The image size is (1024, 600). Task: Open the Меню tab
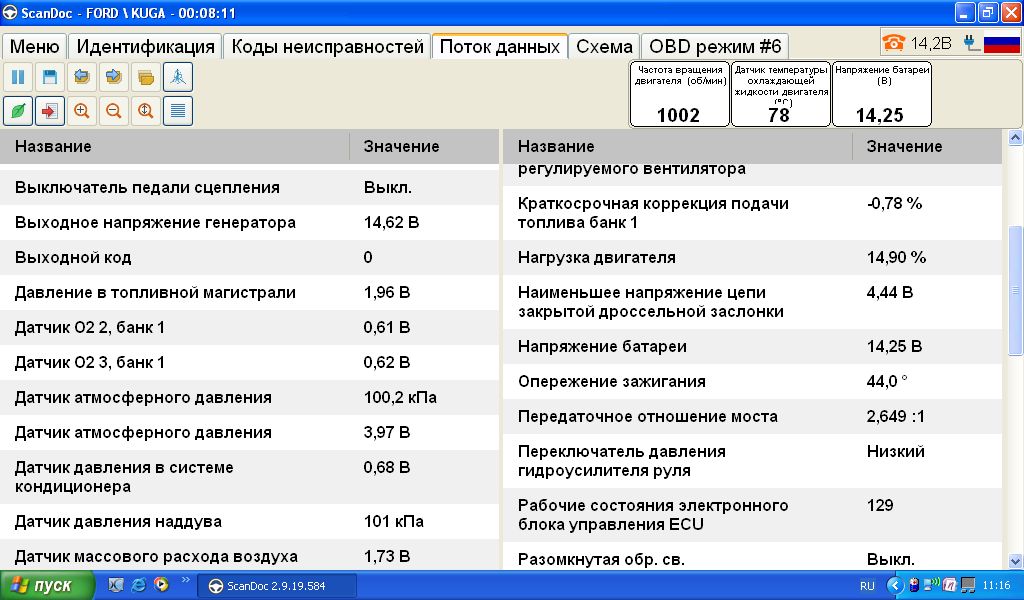pyautogui.click(x=34, y=47)
